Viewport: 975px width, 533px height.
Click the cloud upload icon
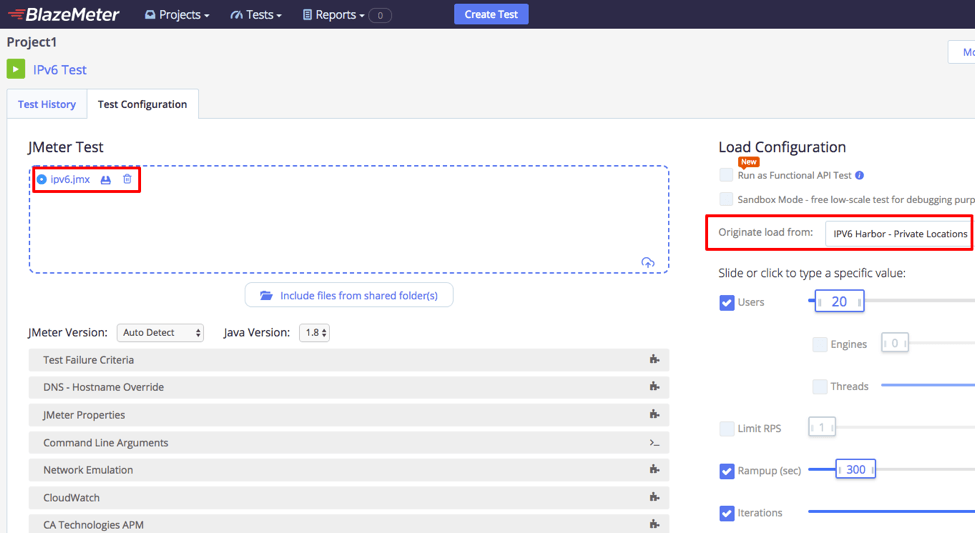(648, 262)
